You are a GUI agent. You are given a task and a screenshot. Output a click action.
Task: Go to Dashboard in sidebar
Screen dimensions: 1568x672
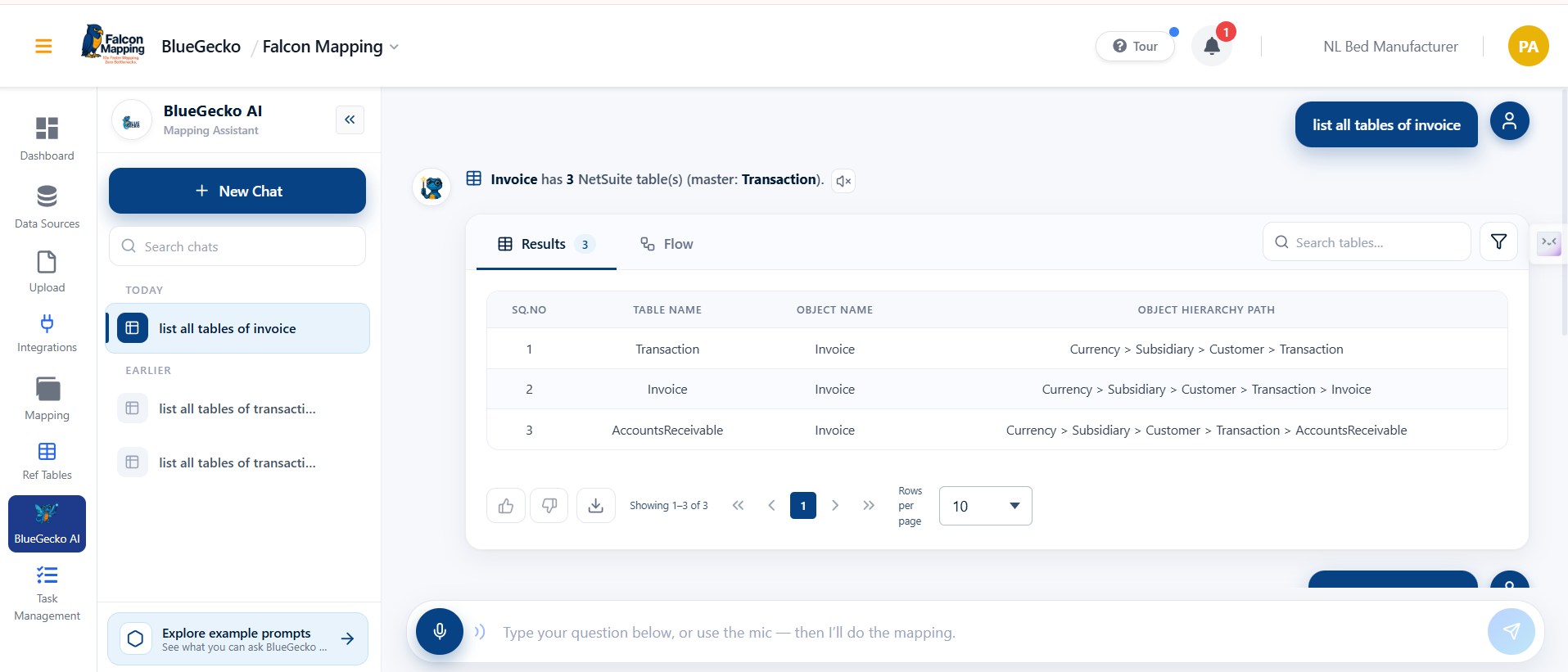pyautogui.click(x=47, y=139)
